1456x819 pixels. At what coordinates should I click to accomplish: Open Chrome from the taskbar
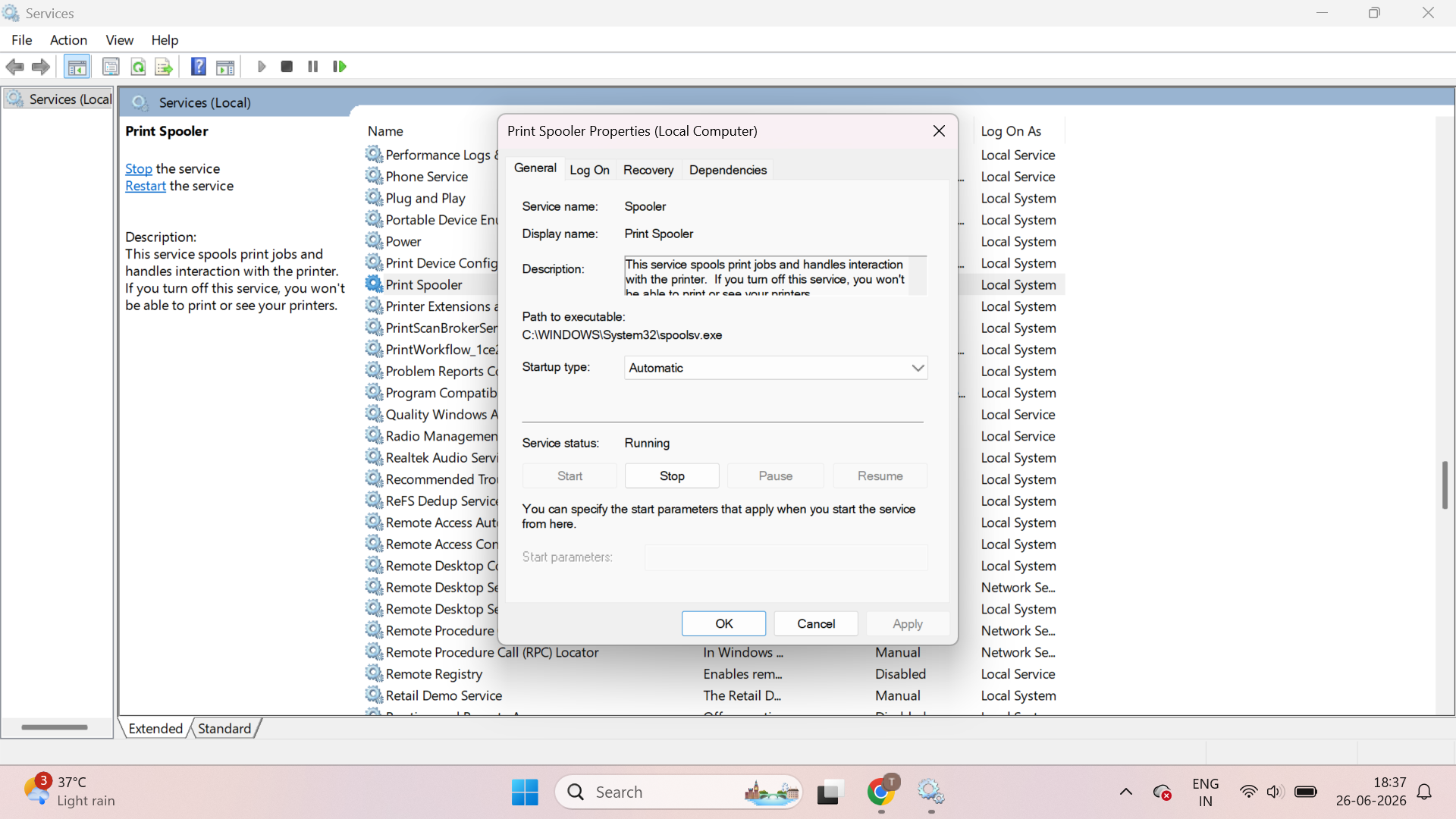tap(881, 792)
